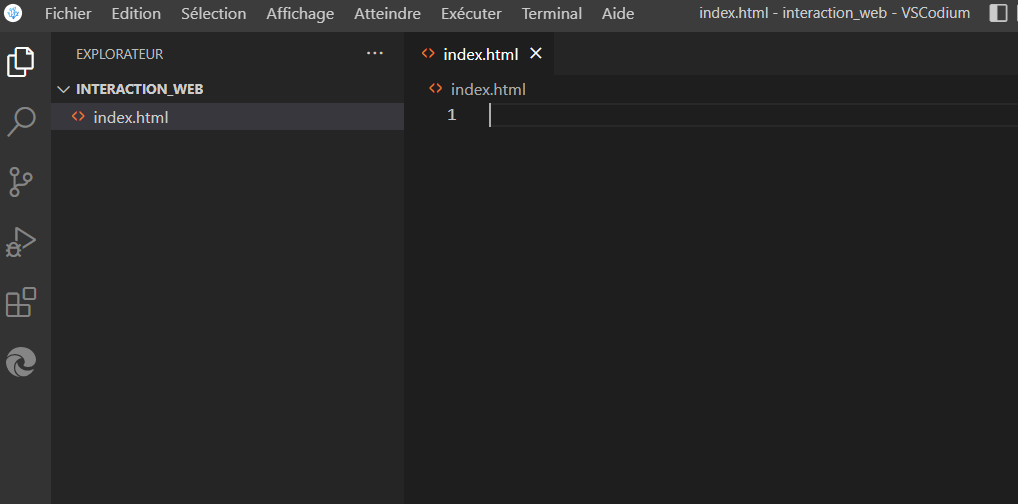The width and height of the screenshot is (1018, 504).
Task: Switch to the index.html editor tab
Action: 480,54
